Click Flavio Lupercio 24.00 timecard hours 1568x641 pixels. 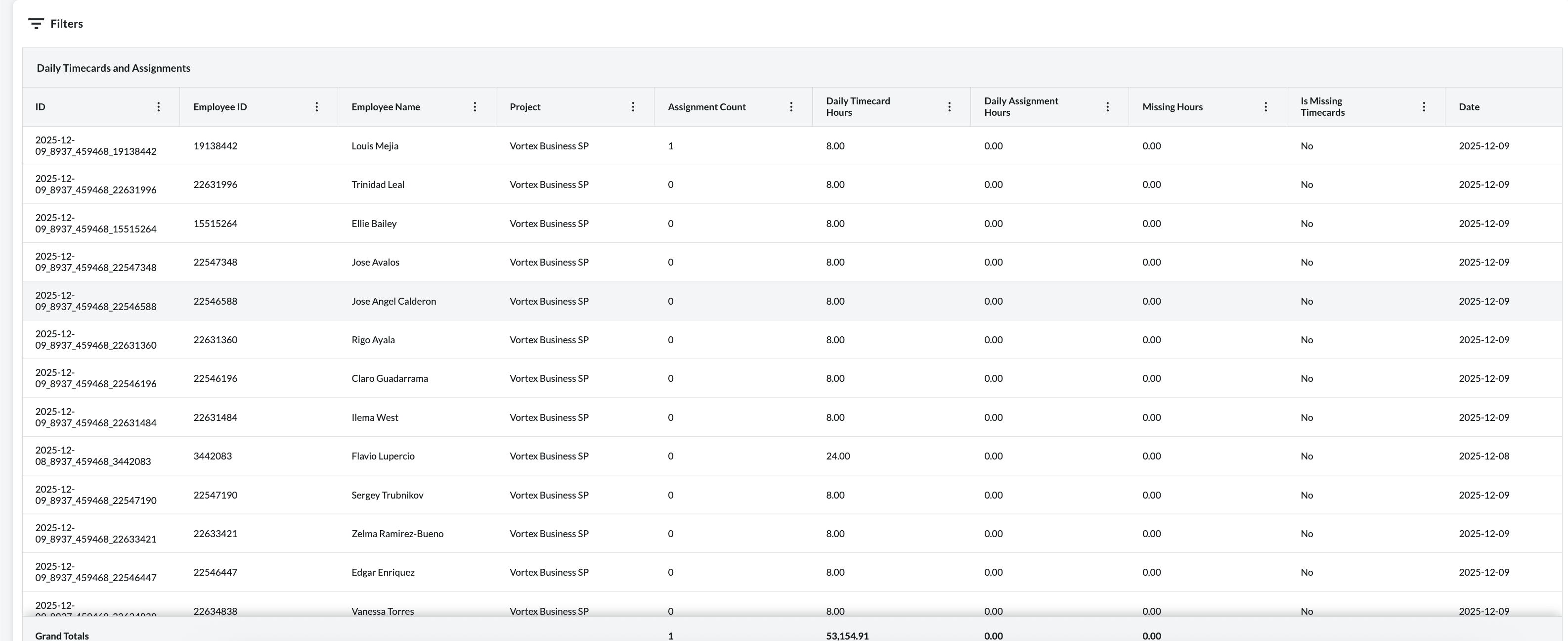coord(837,456)
